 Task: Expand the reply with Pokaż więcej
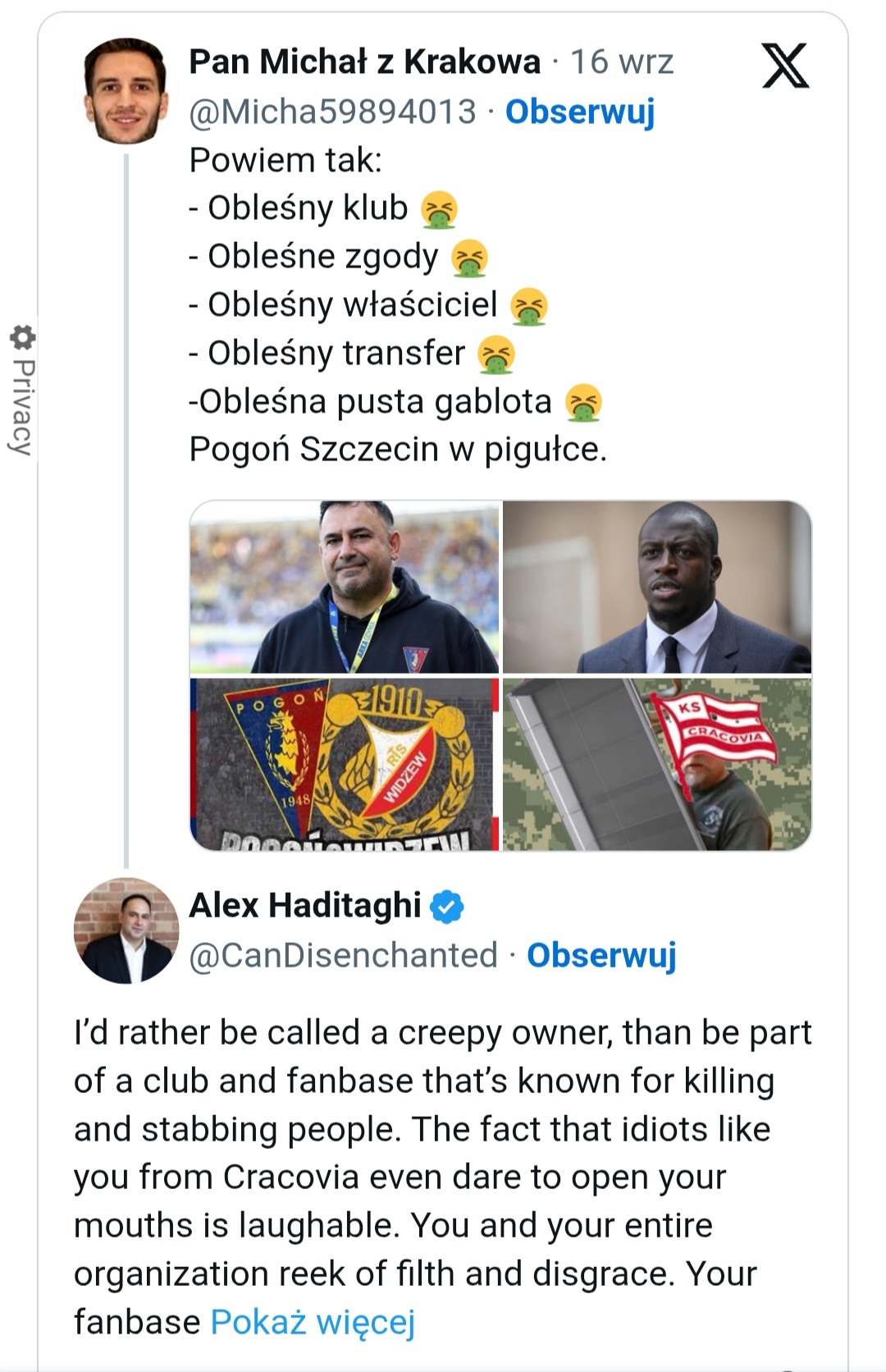313,1322
